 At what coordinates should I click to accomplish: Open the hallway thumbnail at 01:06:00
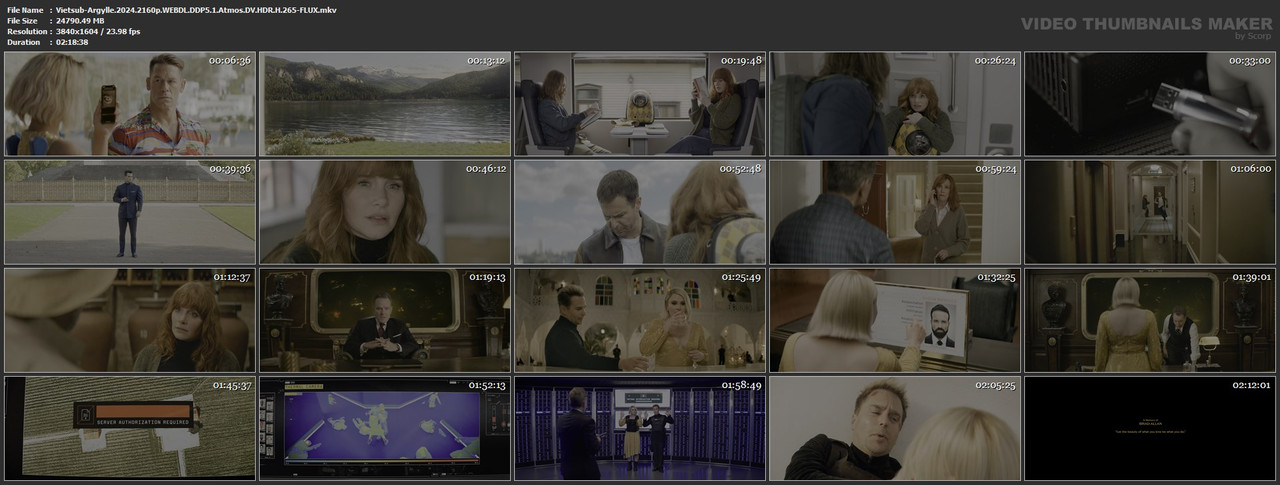coord(1150,212)
